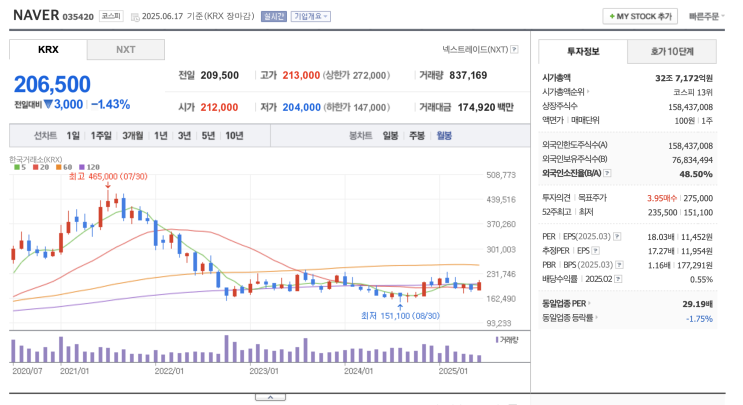Click the 시가 value 212,000

point(219,108)
